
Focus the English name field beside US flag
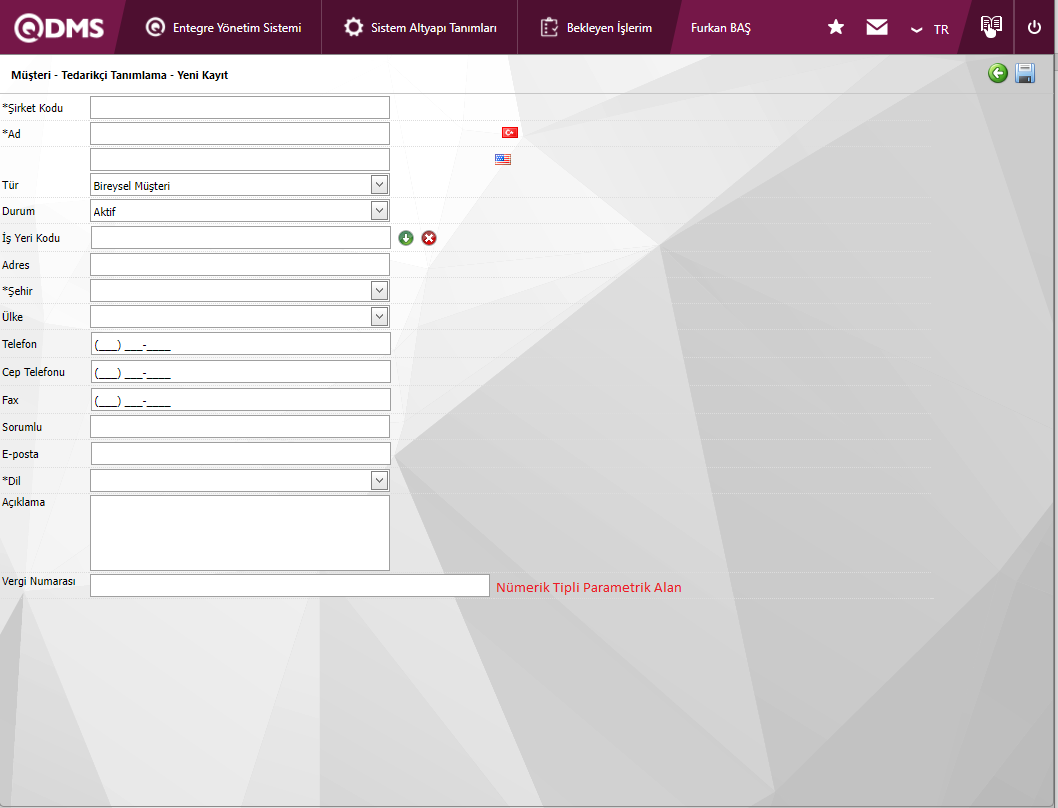[240, 159]
